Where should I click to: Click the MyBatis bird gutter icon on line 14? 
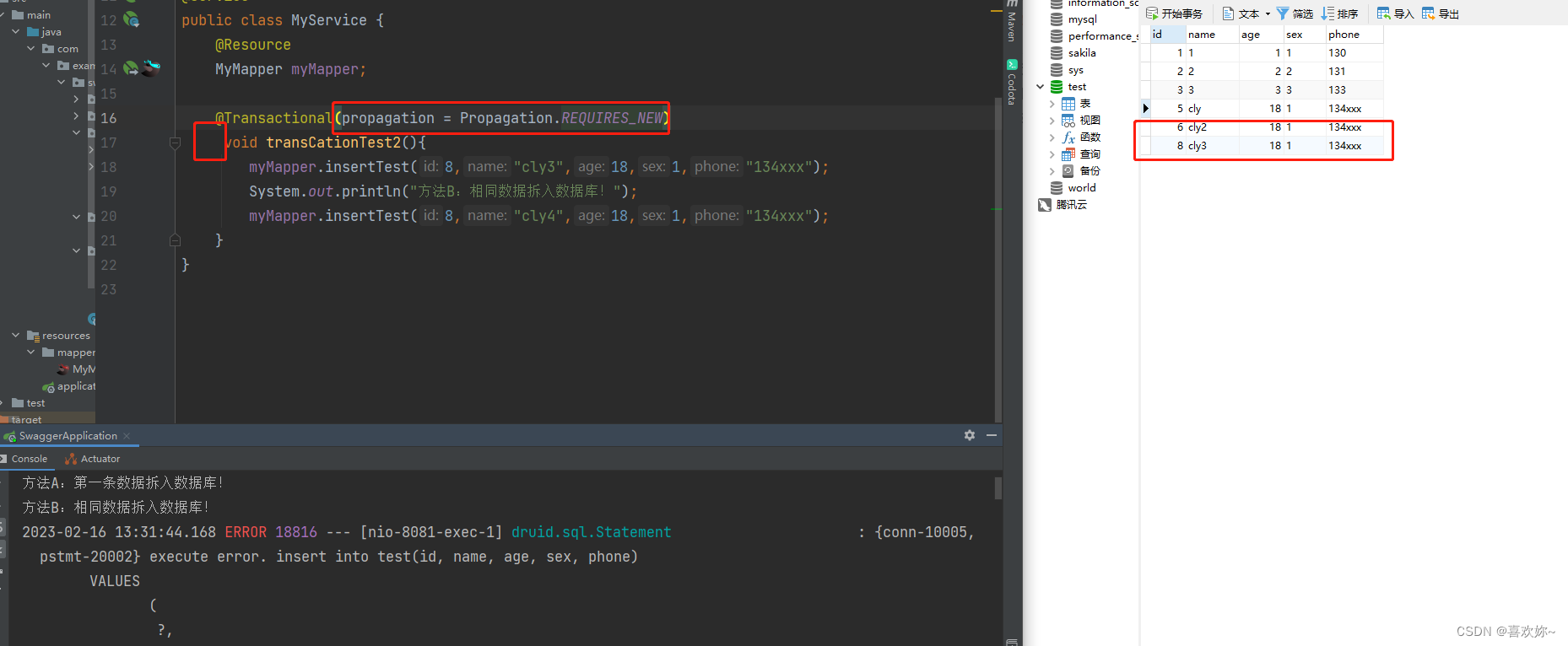[151, 68]
